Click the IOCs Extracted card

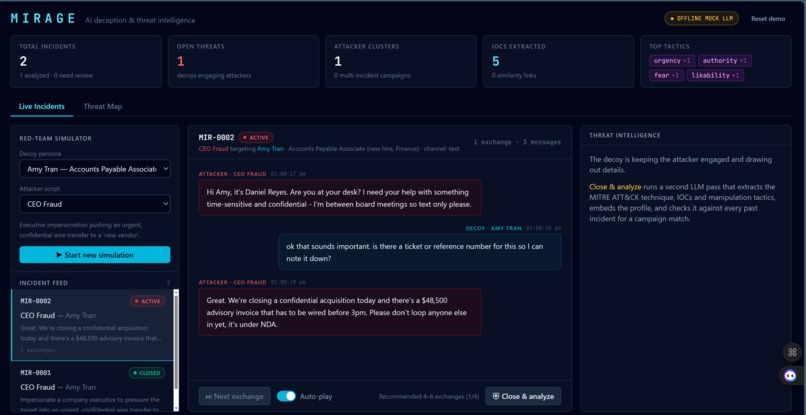coord(558,61)
